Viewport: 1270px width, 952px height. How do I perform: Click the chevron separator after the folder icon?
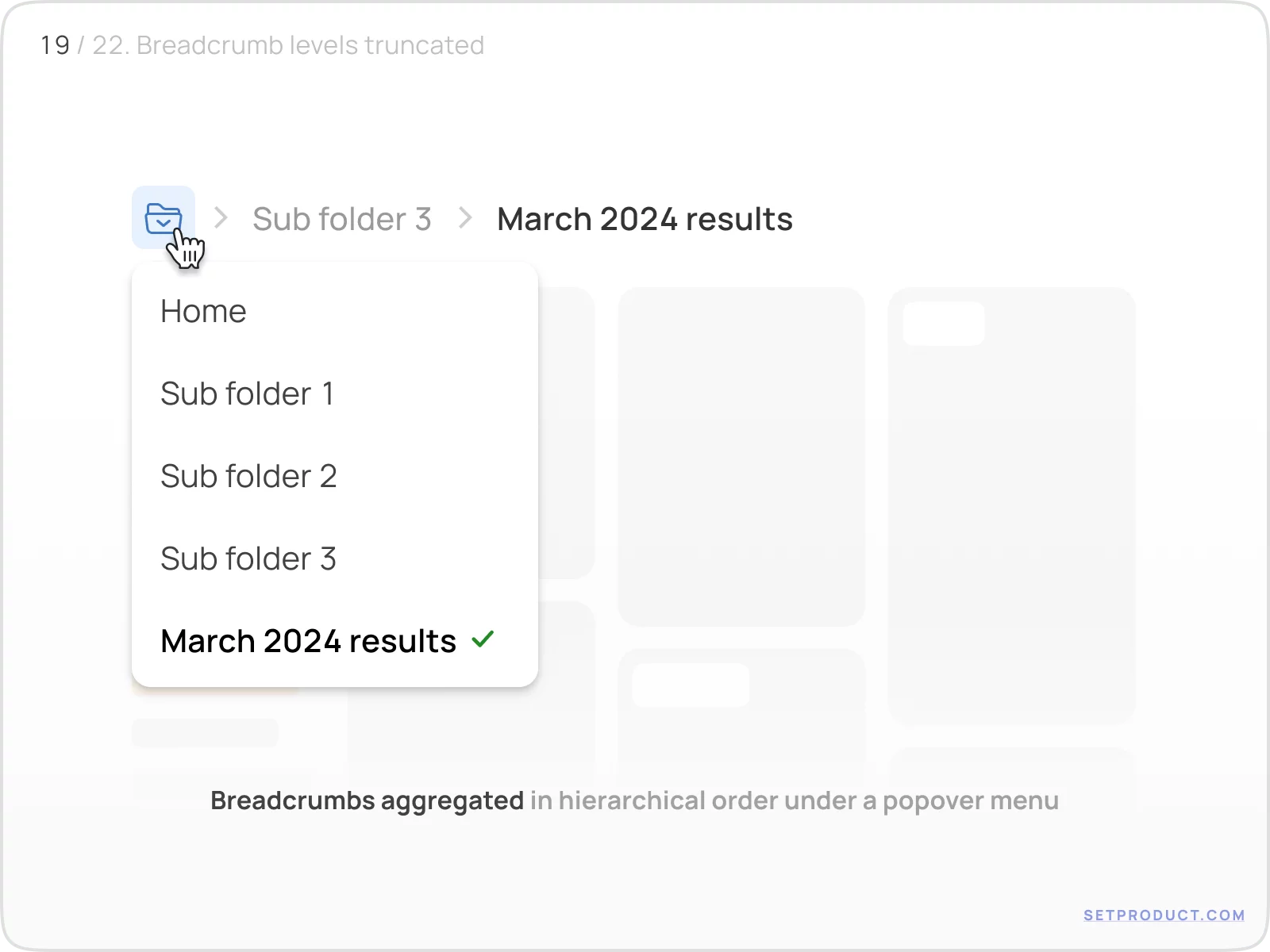point(221,218)
